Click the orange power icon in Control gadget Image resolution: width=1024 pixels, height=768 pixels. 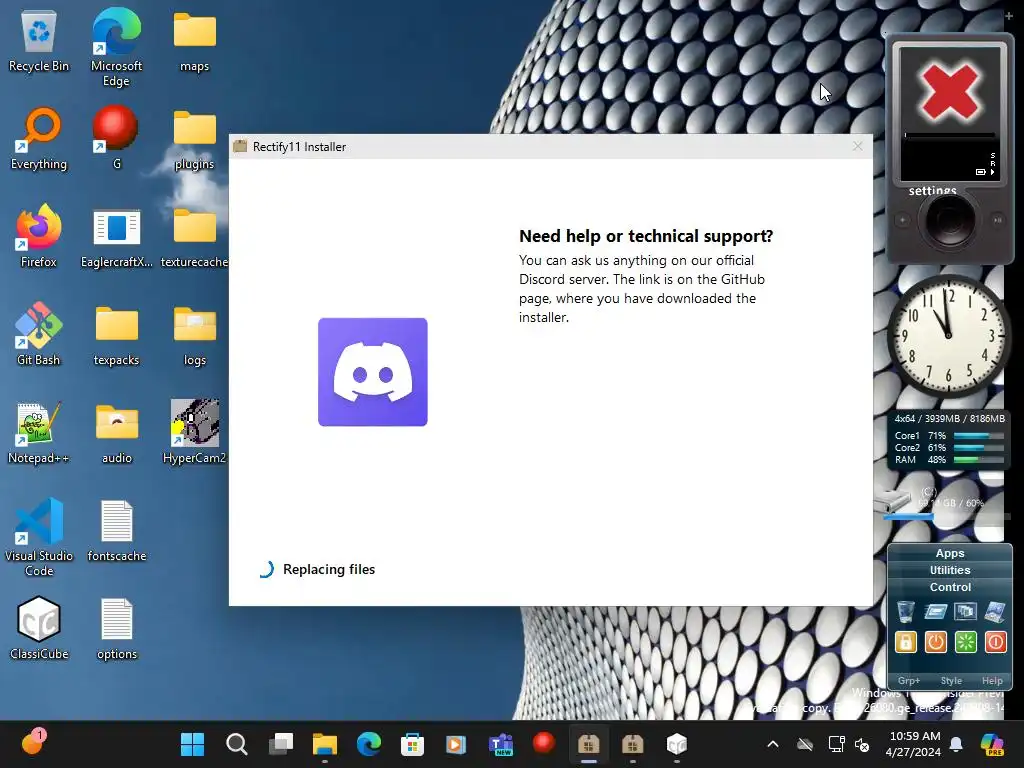[x=935, y=642]
